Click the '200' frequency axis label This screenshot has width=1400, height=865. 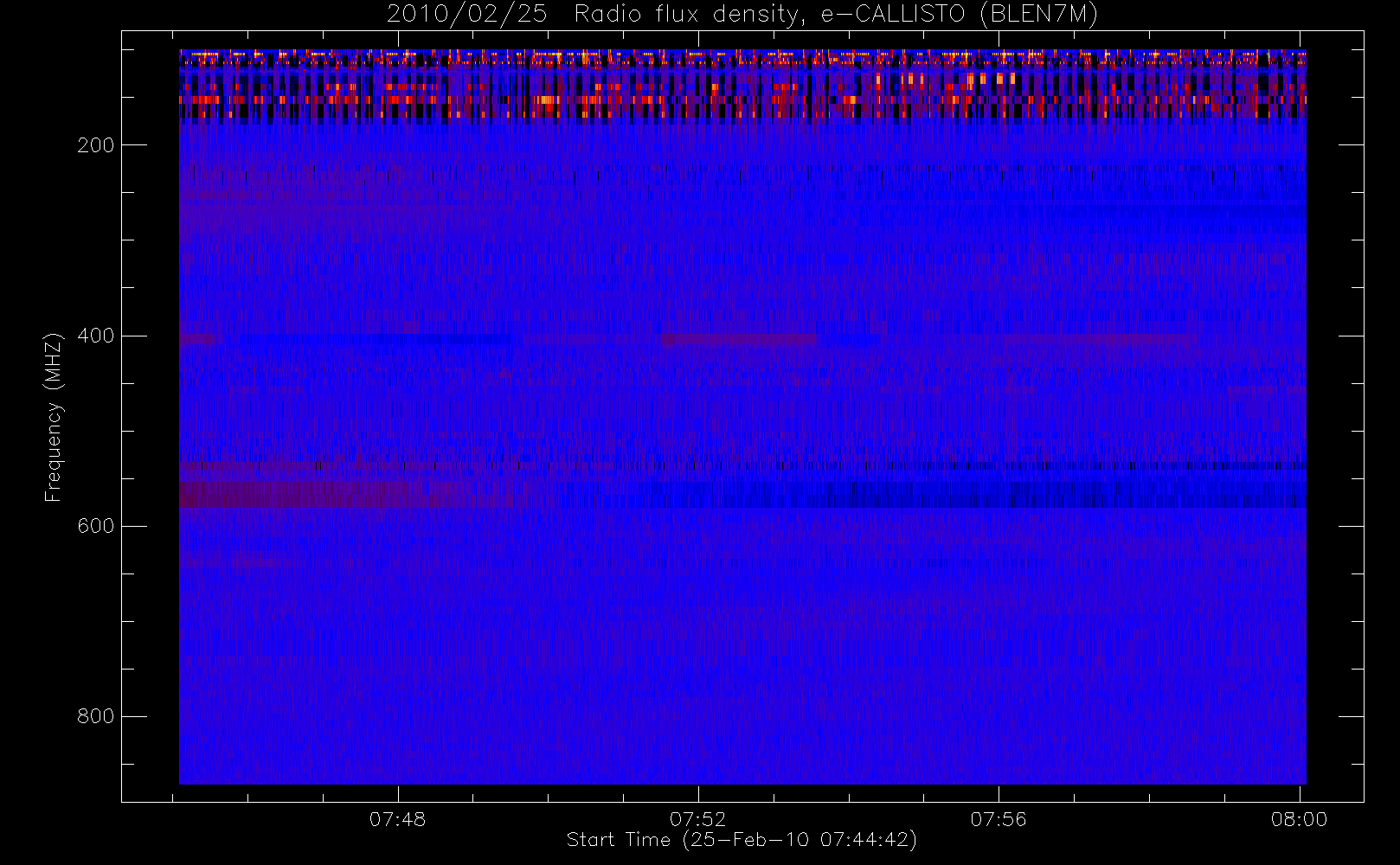pos(96,145)
